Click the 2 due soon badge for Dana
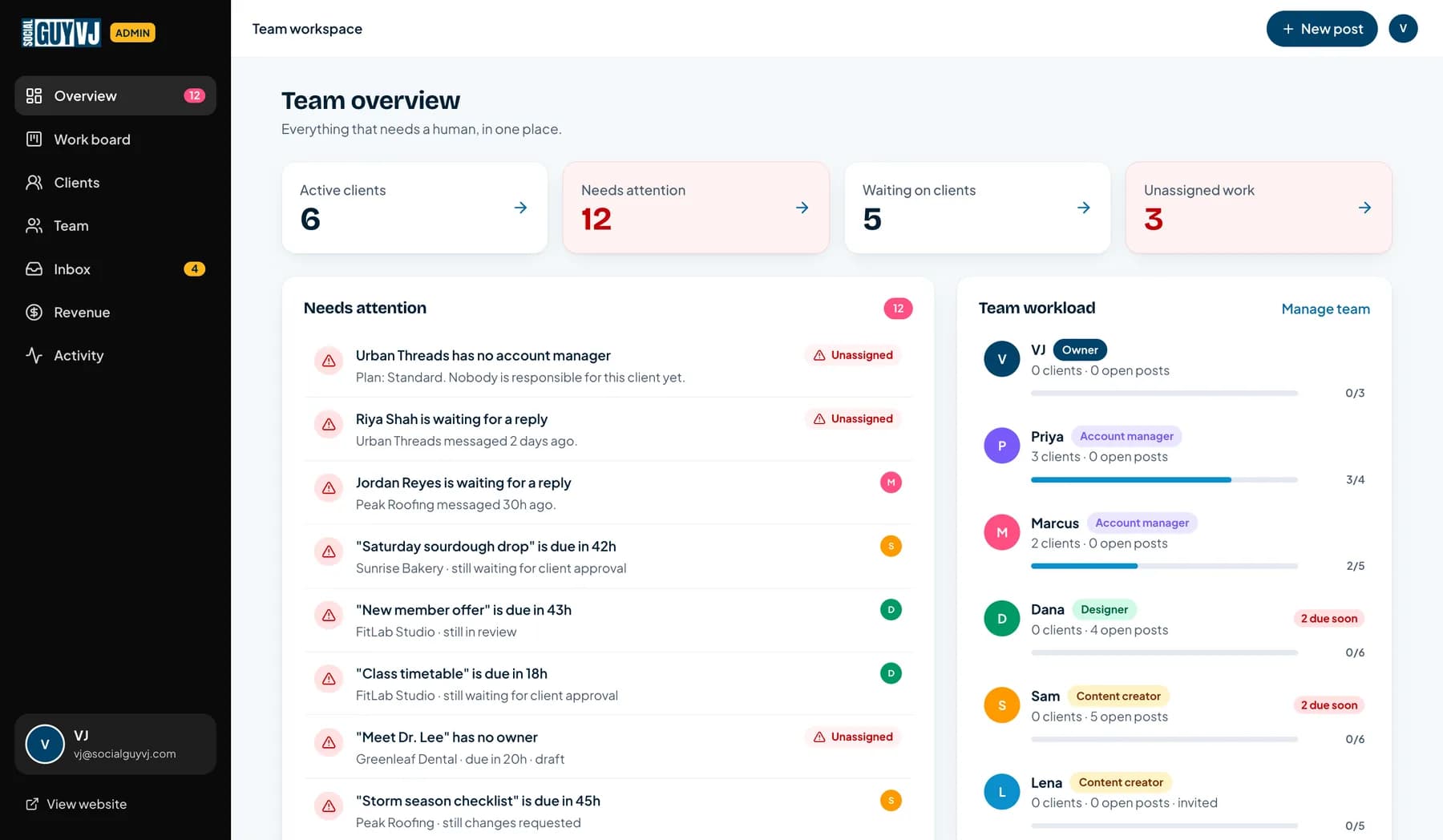This screenshot has height=840, width=1443. coord(1328,619)
